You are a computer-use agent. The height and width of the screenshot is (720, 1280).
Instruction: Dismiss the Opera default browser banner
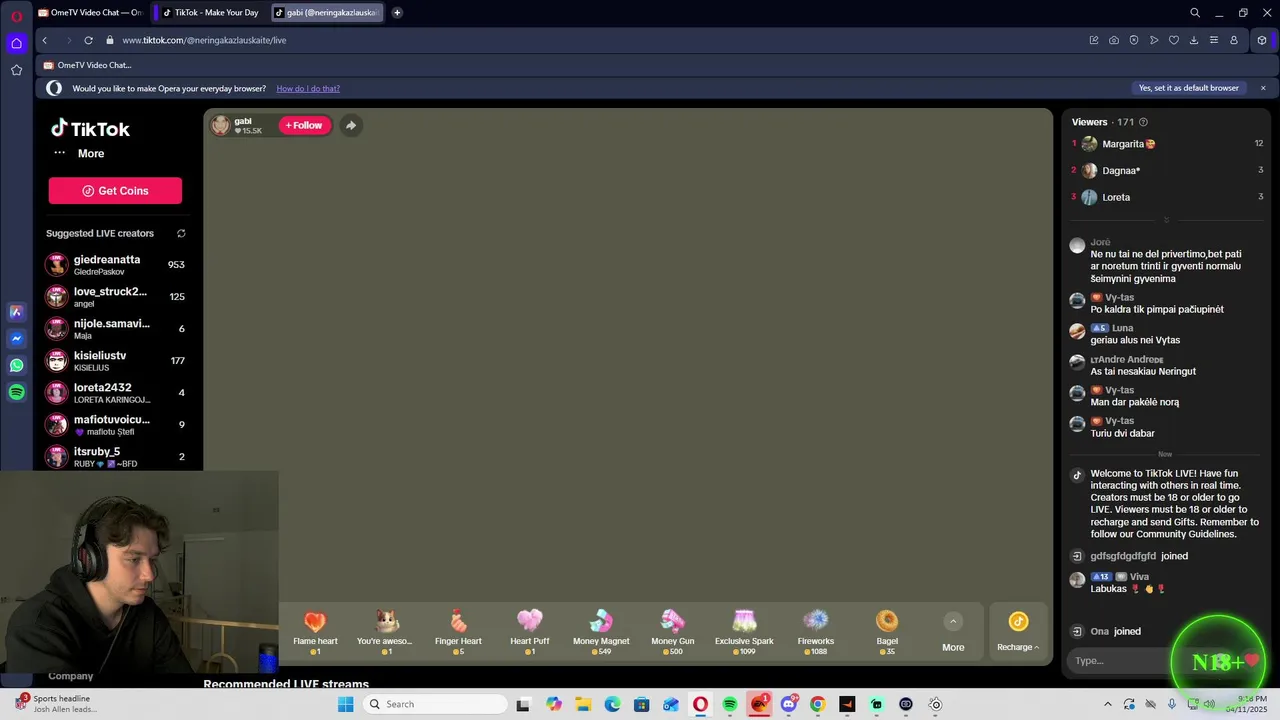coord(1263,88)
